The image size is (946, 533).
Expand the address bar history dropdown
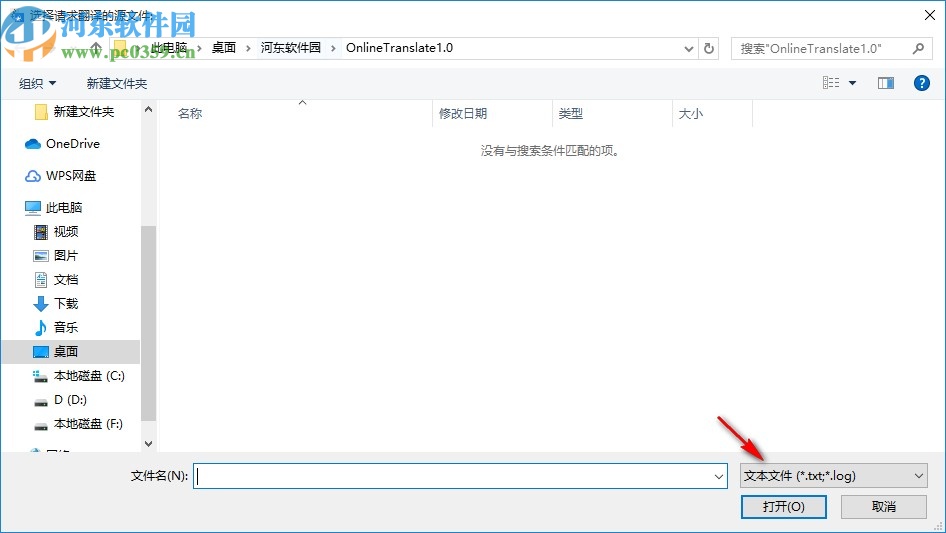(688, 49)
